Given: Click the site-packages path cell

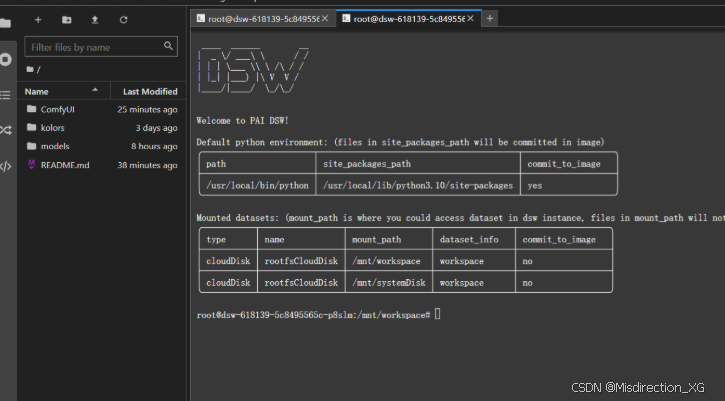Looking at the screenshot, I should coord(418,185).
